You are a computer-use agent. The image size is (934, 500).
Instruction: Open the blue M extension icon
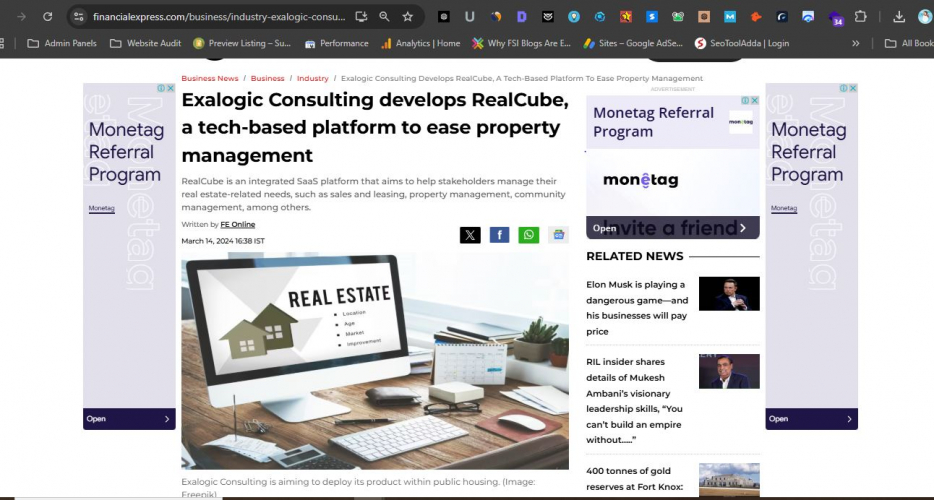point(730,17)
